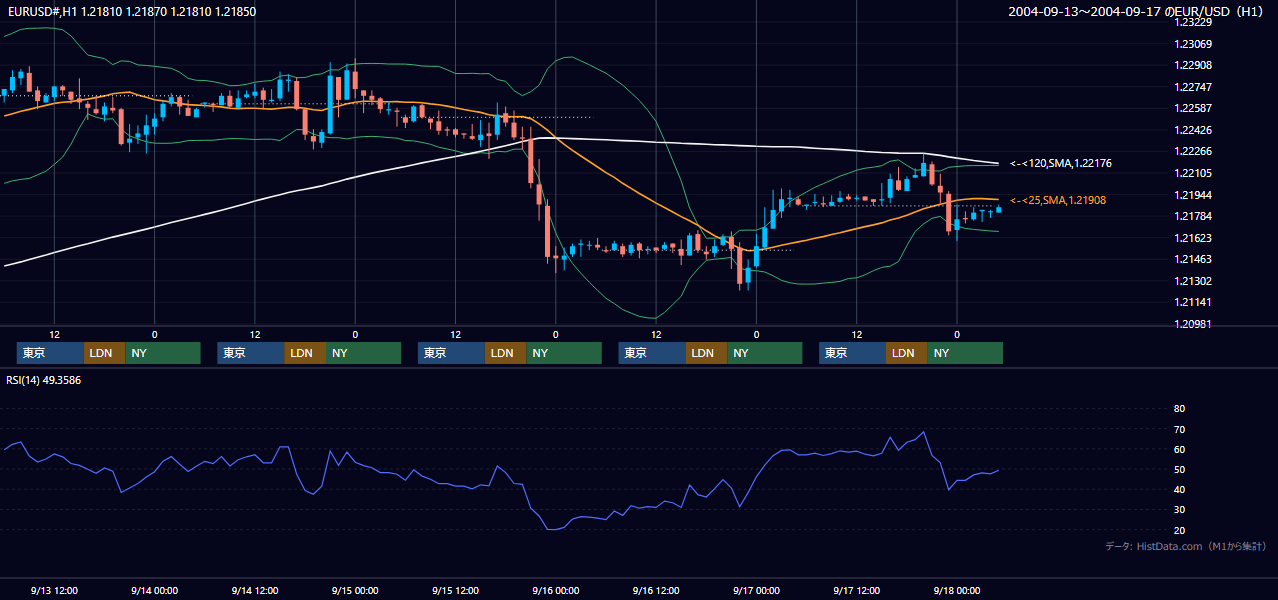Click price axis value 1.22426
Image resolution: width=1278 pixels, height=600 pixels.
[x=1193, y=130]
